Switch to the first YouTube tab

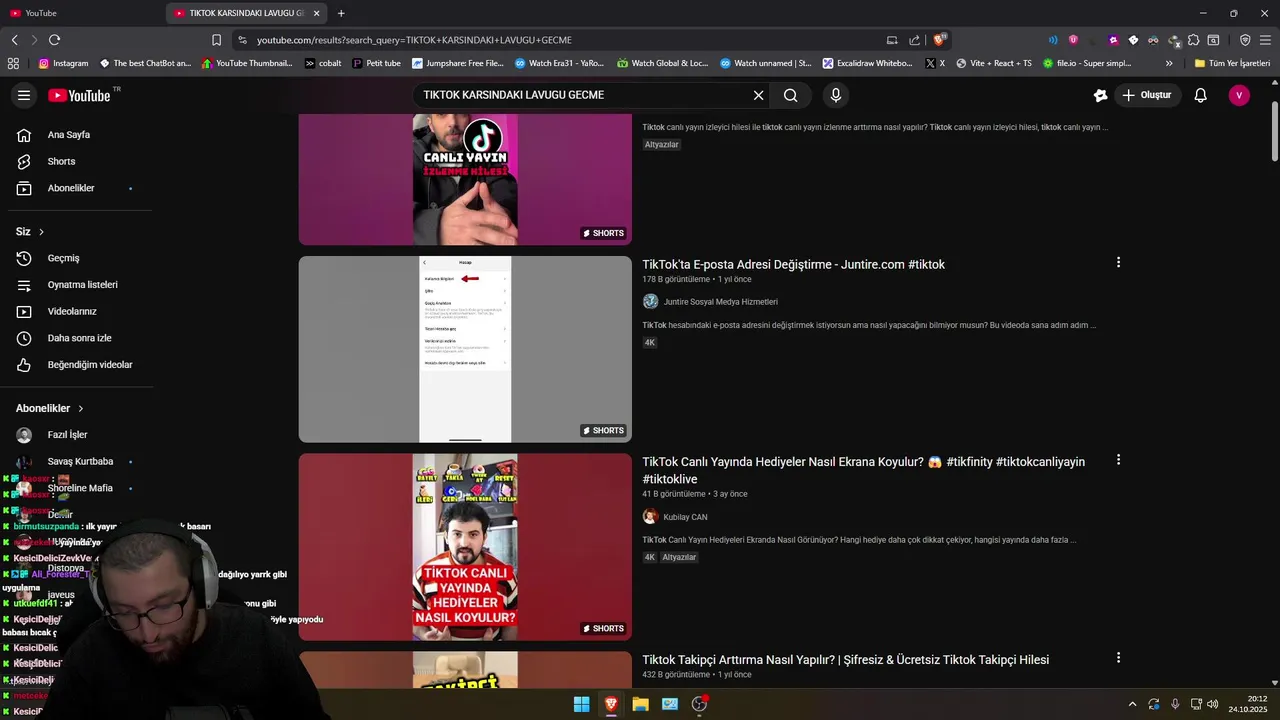[82, 13]
